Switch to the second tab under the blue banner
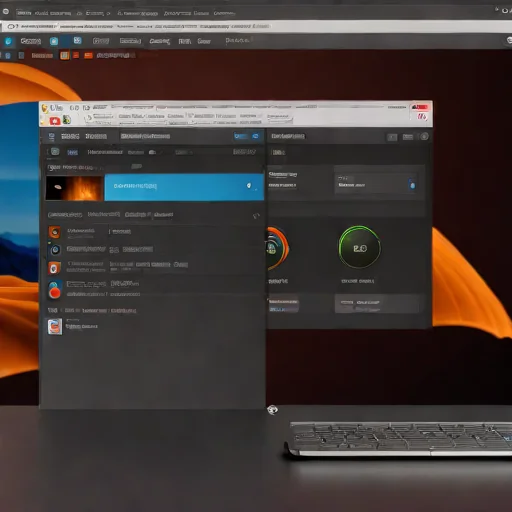Image resolution: width=512 pixels, height=512 pixels. click(x=104, y=214)
